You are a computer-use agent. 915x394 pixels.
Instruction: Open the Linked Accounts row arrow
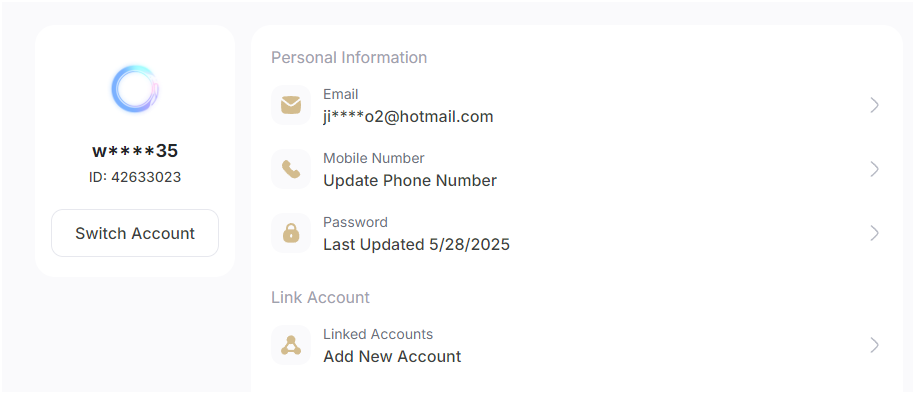[x=874, y=345]
